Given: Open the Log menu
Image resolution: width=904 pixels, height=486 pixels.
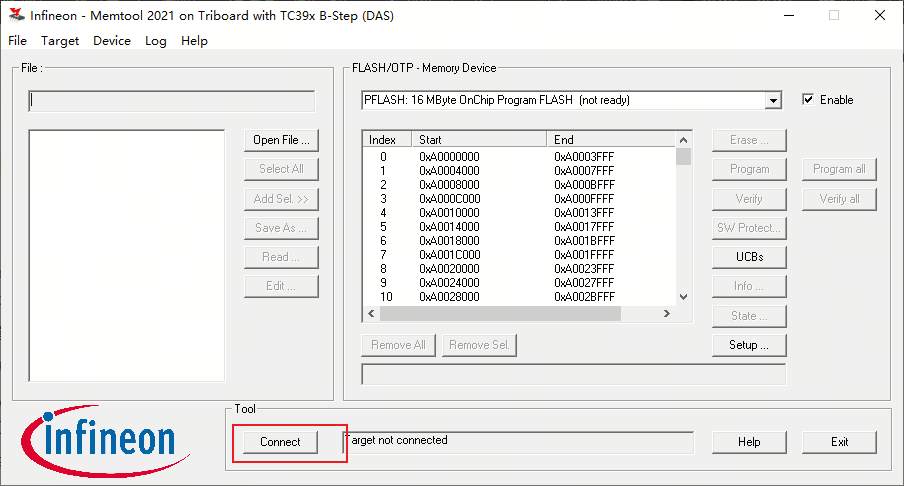Looking at the screenshot, I should point(156,41).
